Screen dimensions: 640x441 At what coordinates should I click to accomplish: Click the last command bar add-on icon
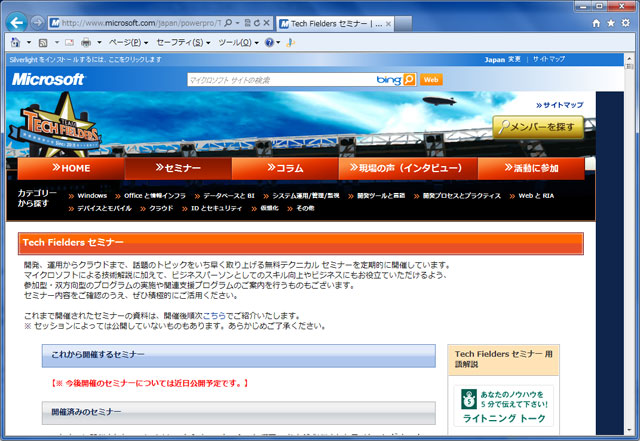[x=290, y=42]
